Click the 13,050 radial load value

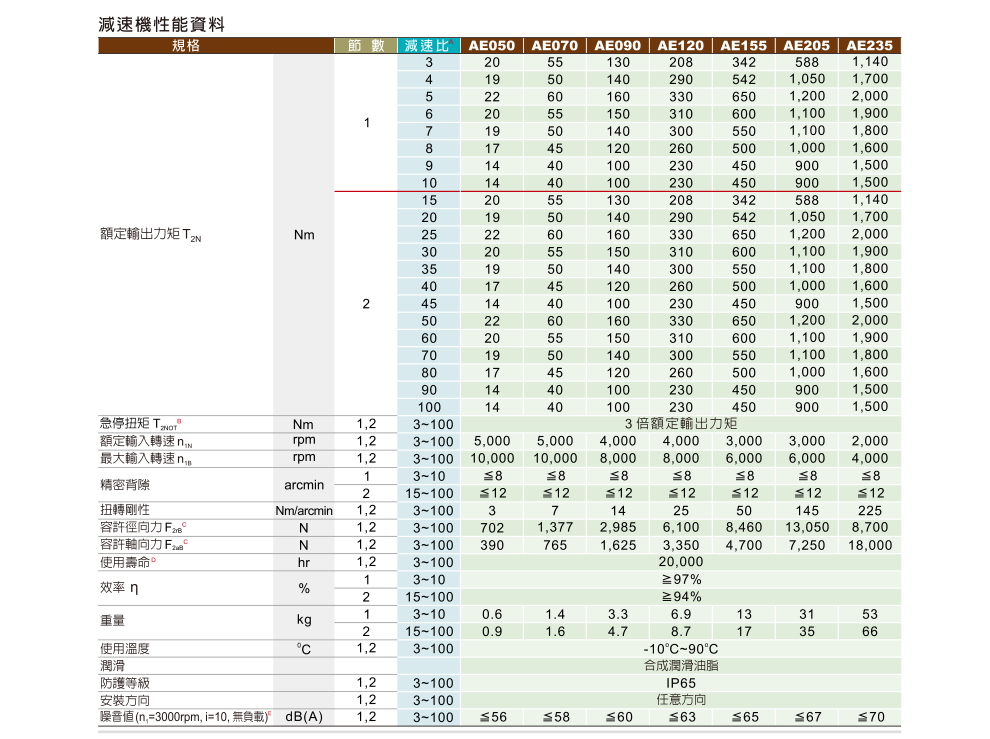pyautogui.click(x=807, y=527)
